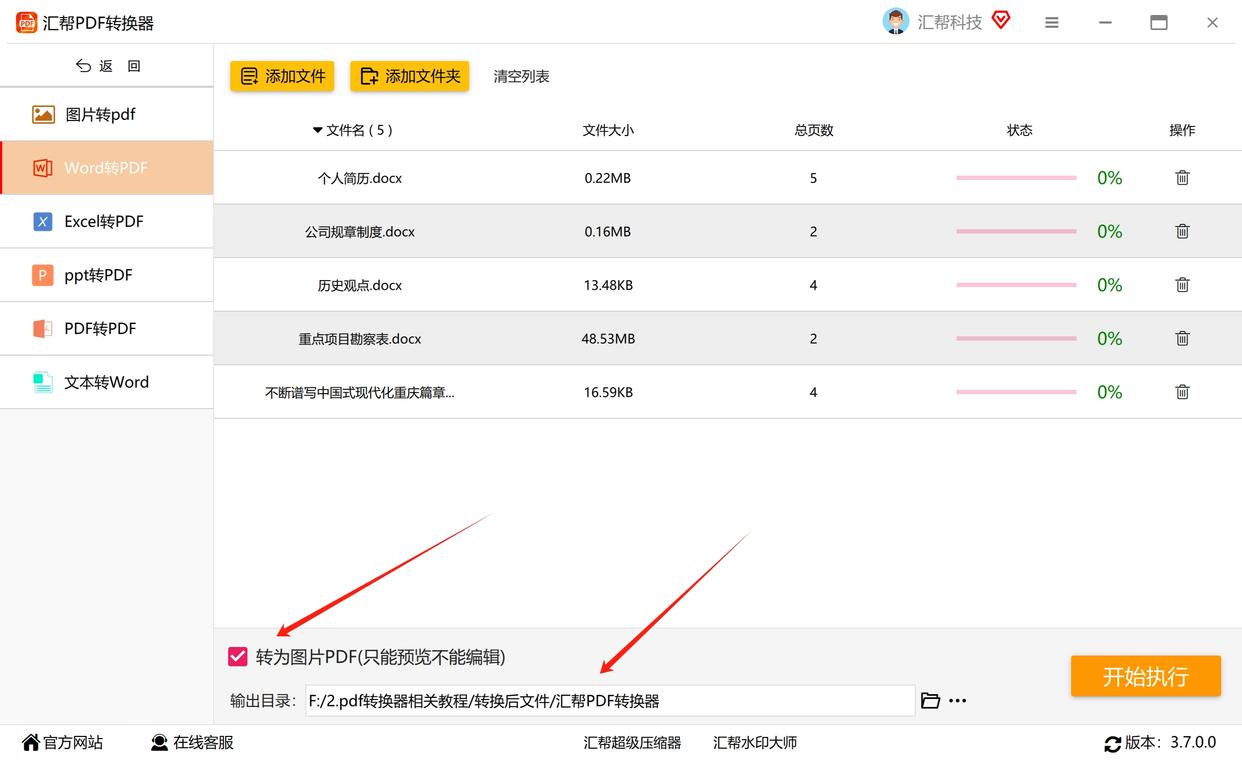Click the check-version refresh icon near 版本
Viewport: 1242px width, 760px height.
(1113, 744)
